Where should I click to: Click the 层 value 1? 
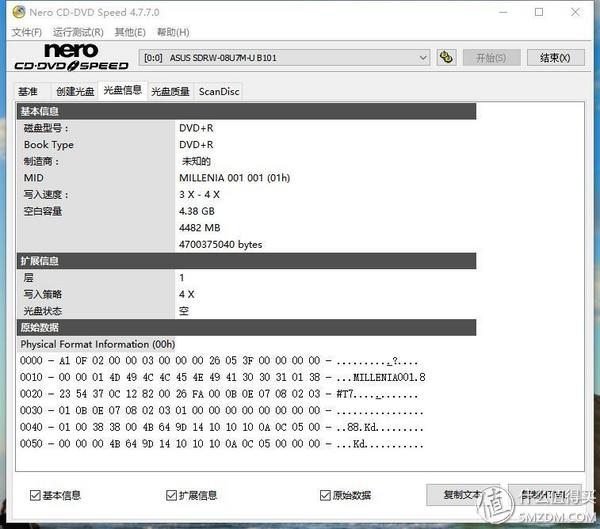click(x=182, y=278)
